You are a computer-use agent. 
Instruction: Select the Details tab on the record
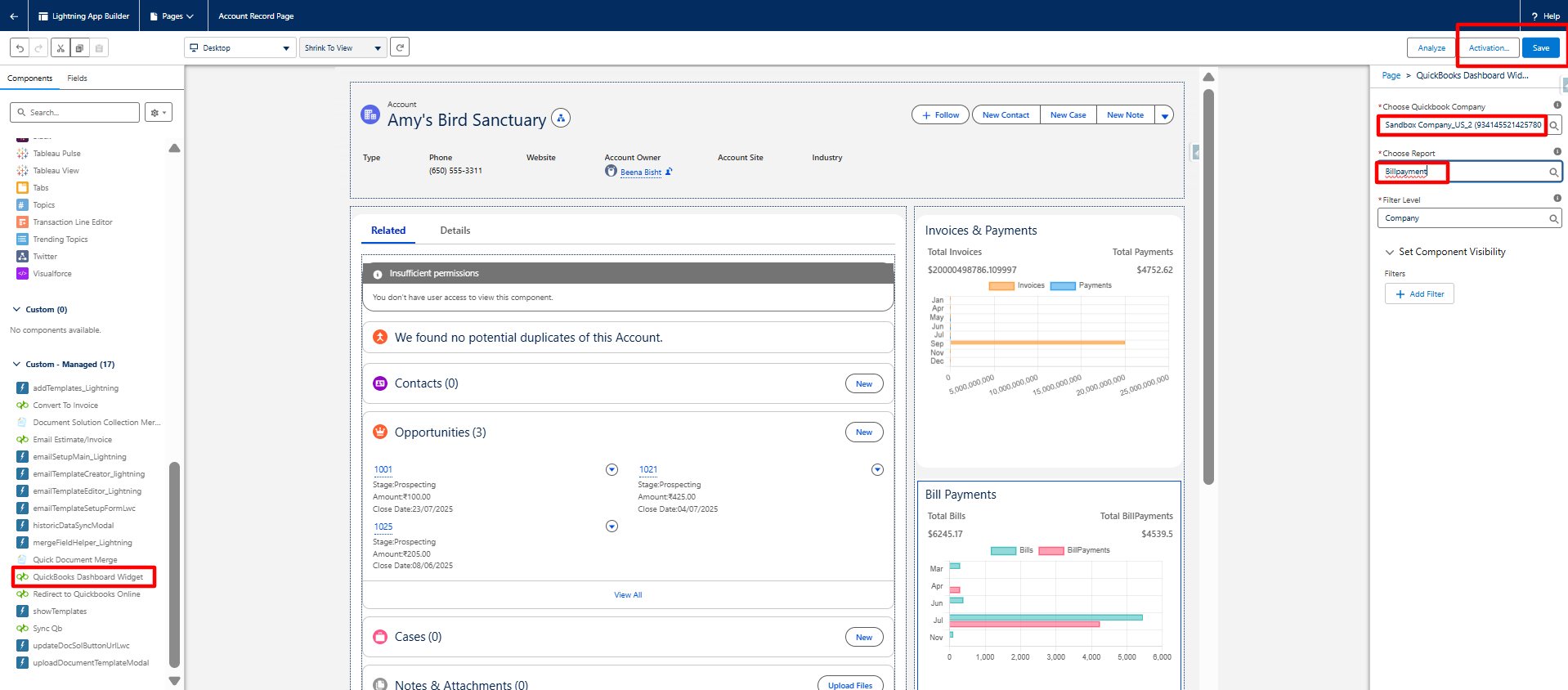(455, 231)
